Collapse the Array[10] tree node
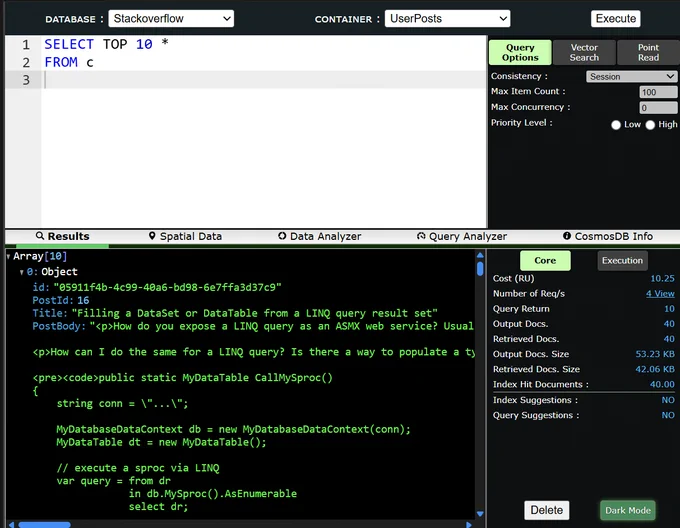The image size is (680, 528). click(x=8, y=257)
